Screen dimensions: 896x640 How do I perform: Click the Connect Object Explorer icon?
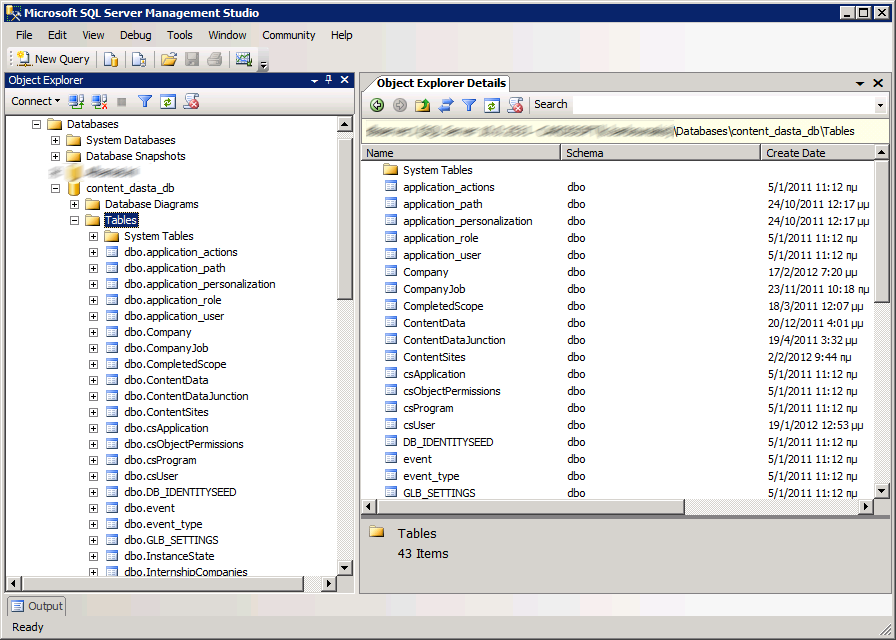[x=76, y=102]
